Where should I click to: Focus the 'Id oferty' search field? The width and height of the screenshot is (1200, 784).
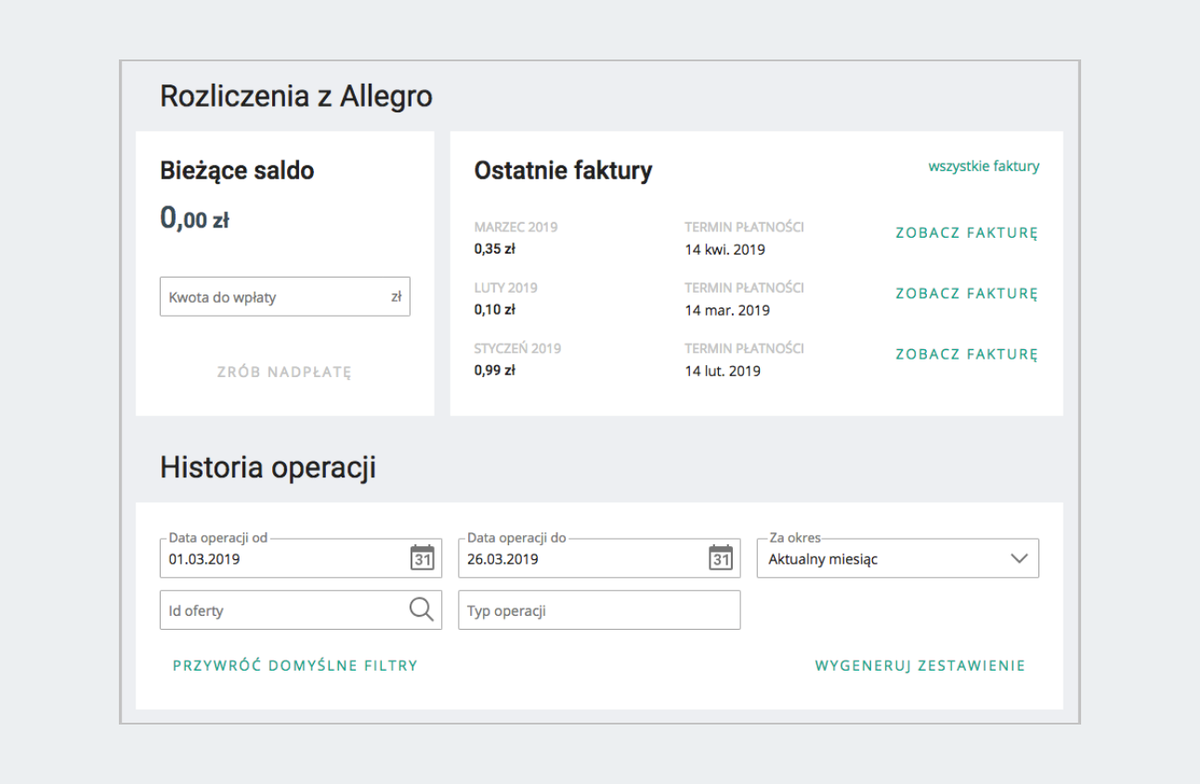301,610
